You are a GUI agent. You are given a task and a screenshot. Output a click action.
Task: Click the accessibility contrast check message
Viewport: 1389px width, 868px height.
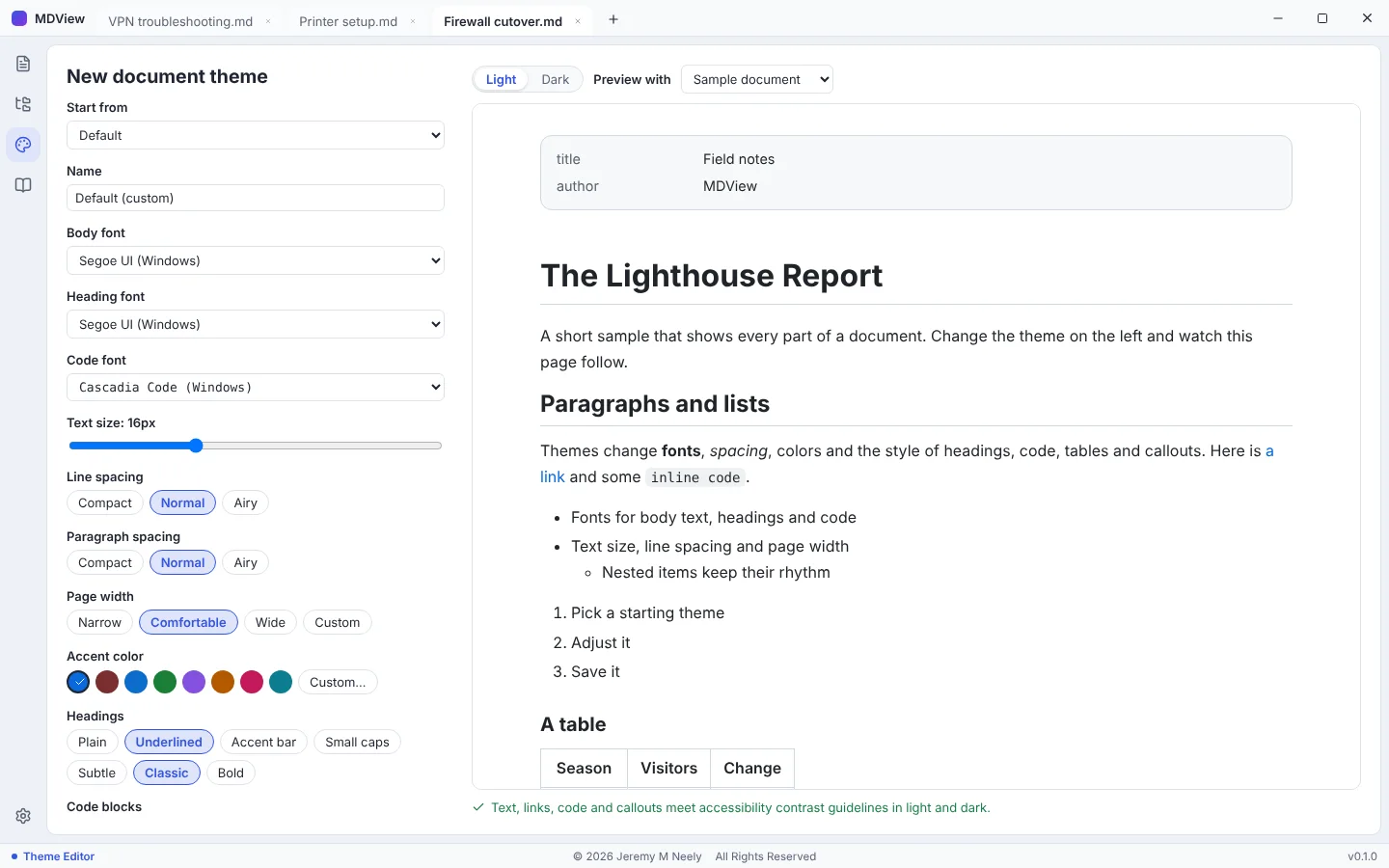point(731,808)
